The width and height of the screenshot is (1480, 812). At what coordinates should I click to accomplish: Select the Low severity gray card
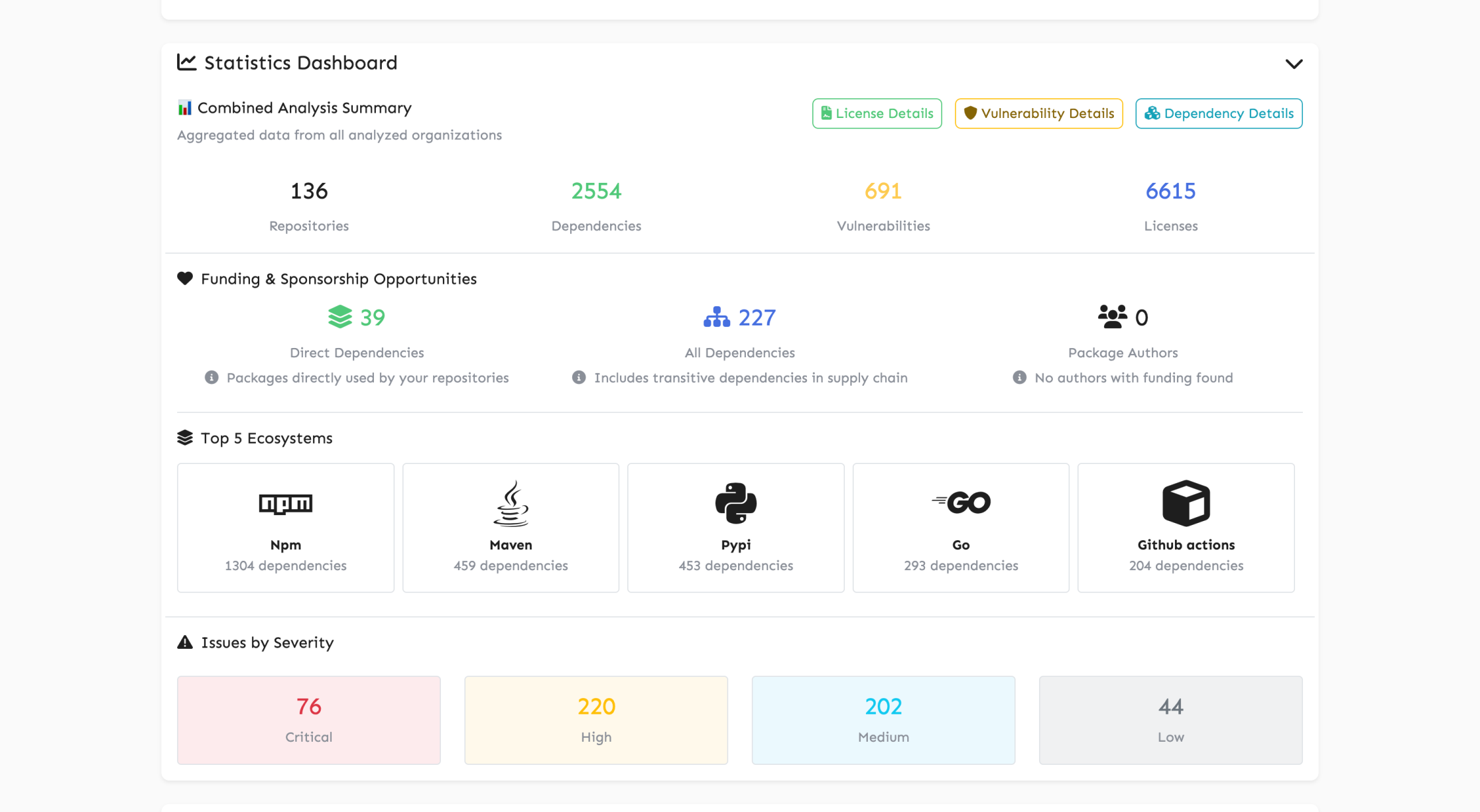tap(1170, 720)
